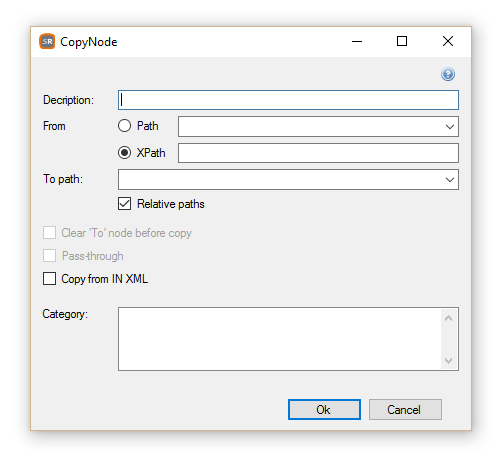Click inside the From Path combo box
Viewport: 495px width, 458px height.
tap(318, 127)
